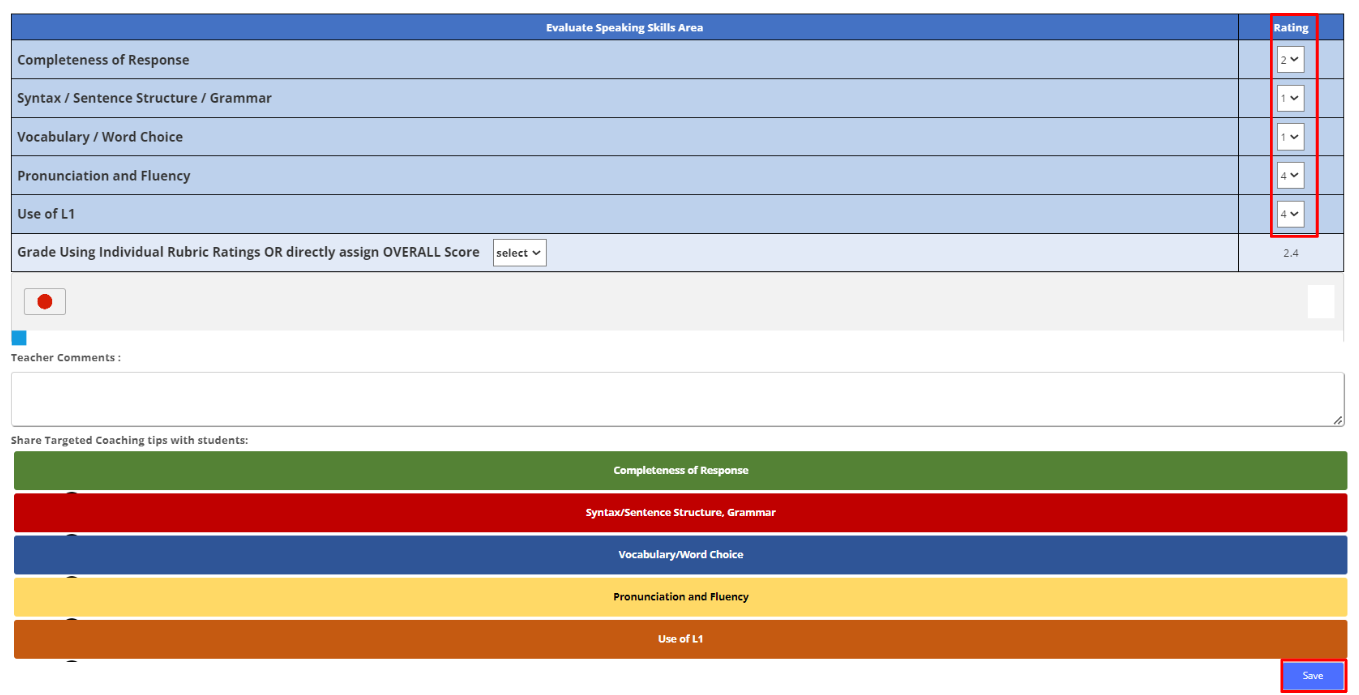Open the OVERALL Score select dropdown
The height and width of the screenshot is (695, 1359).
tap(519, 253)
